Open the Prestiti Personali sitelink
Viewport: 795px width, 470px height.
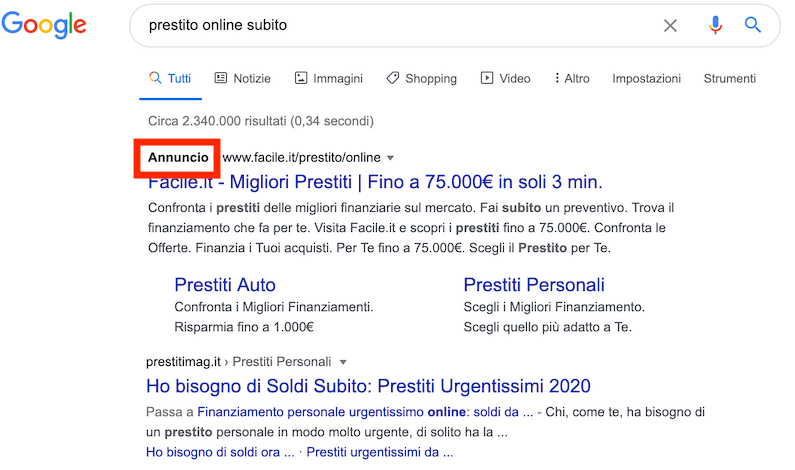[x=534, y=285]
